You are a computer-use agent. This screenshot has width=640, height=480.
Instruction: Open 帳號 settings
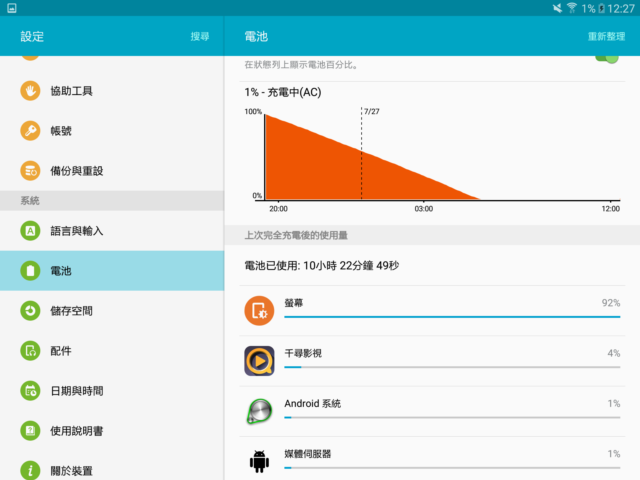click(112, 131)
